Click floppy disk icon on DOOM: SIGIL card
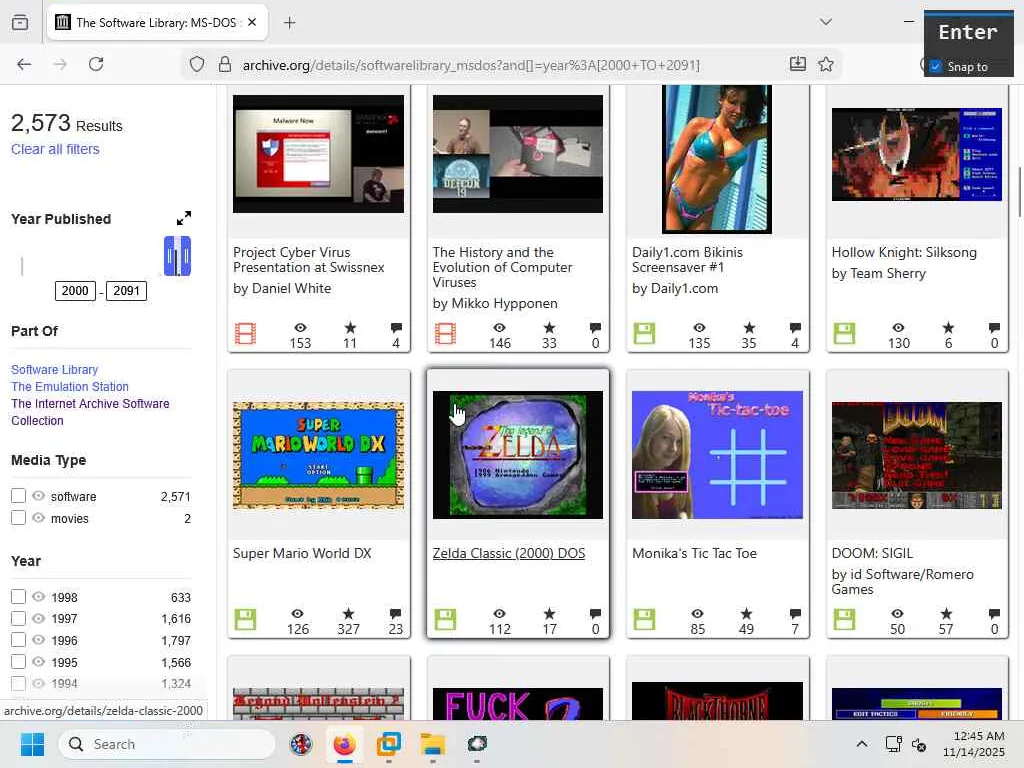The height and width of the screenshot is (768, 1024). click(844, 619)
